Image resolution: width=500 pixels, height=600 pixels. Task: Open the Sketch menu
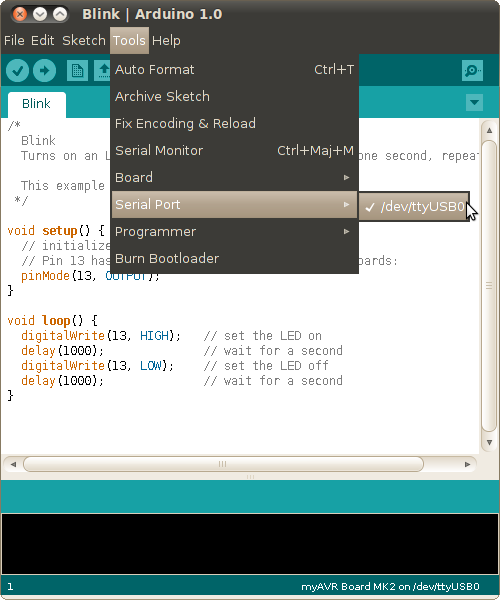coord(84,41)
